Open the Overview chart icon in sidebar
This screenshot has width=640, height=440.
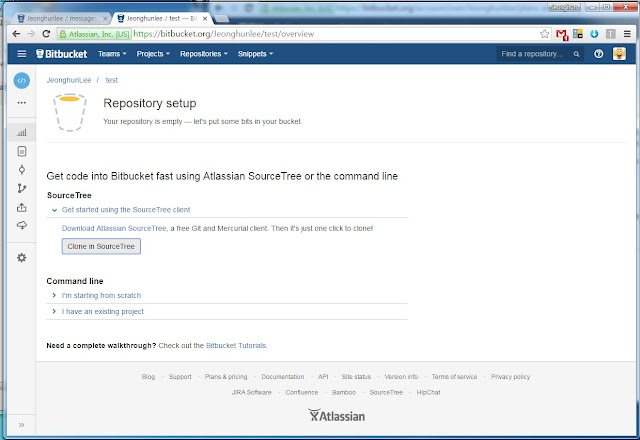click(22, 132)
